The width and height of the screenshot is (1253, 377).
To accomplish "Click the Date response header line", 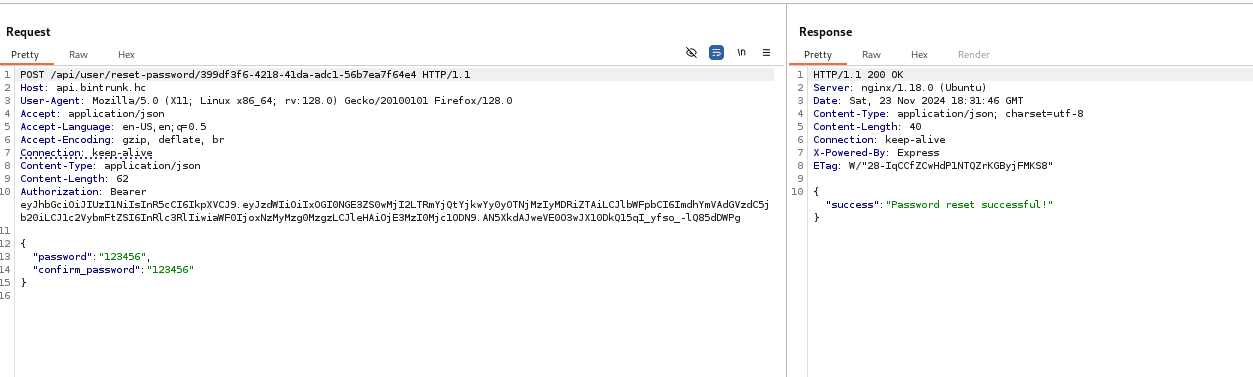I will (918, 101).
